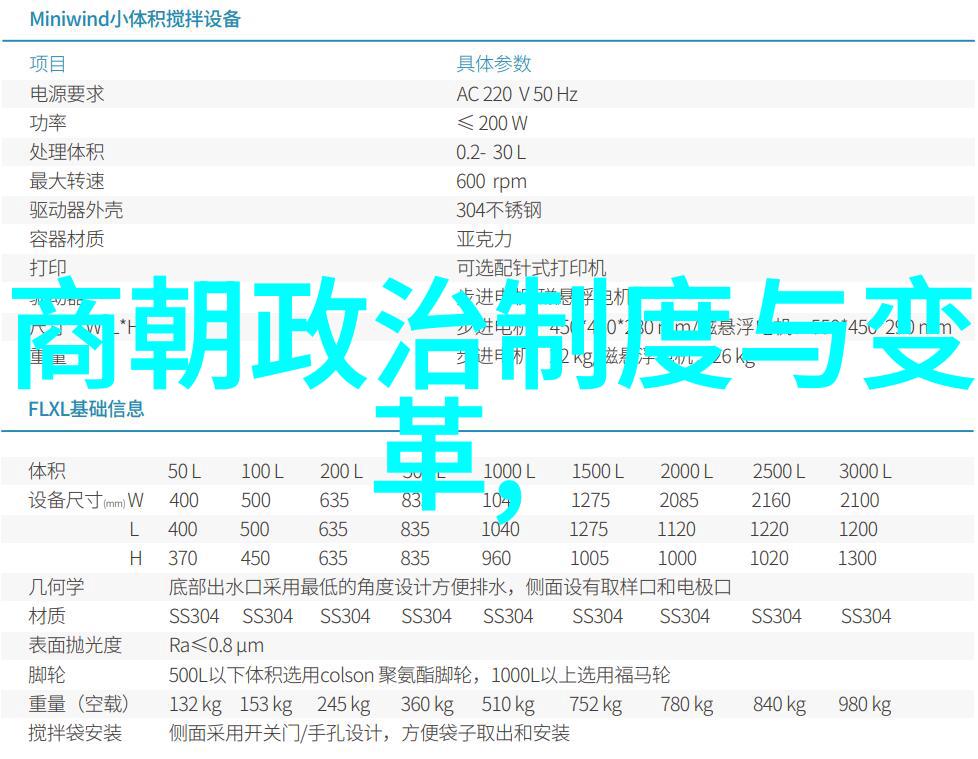The width and height of the screenshot is (978, 759).
Task: Select the AC 220 V 50 Hz value
Action: (517, 94)
